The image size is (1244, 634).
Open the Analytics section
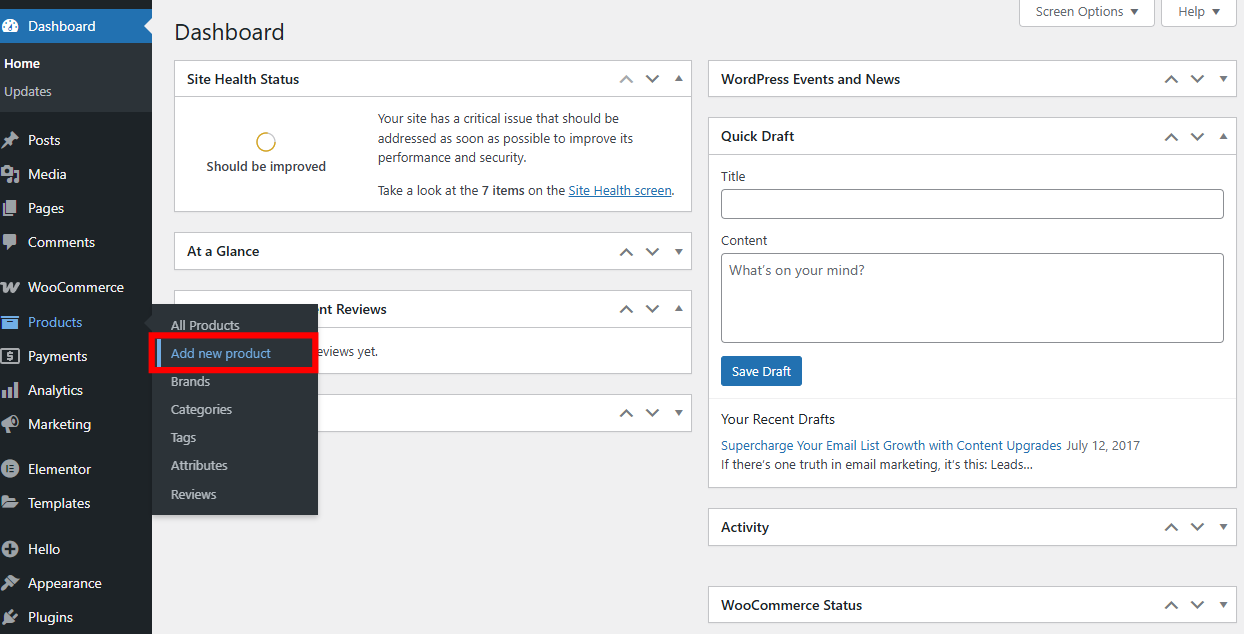pyautogui.click(x=58, y=390)
